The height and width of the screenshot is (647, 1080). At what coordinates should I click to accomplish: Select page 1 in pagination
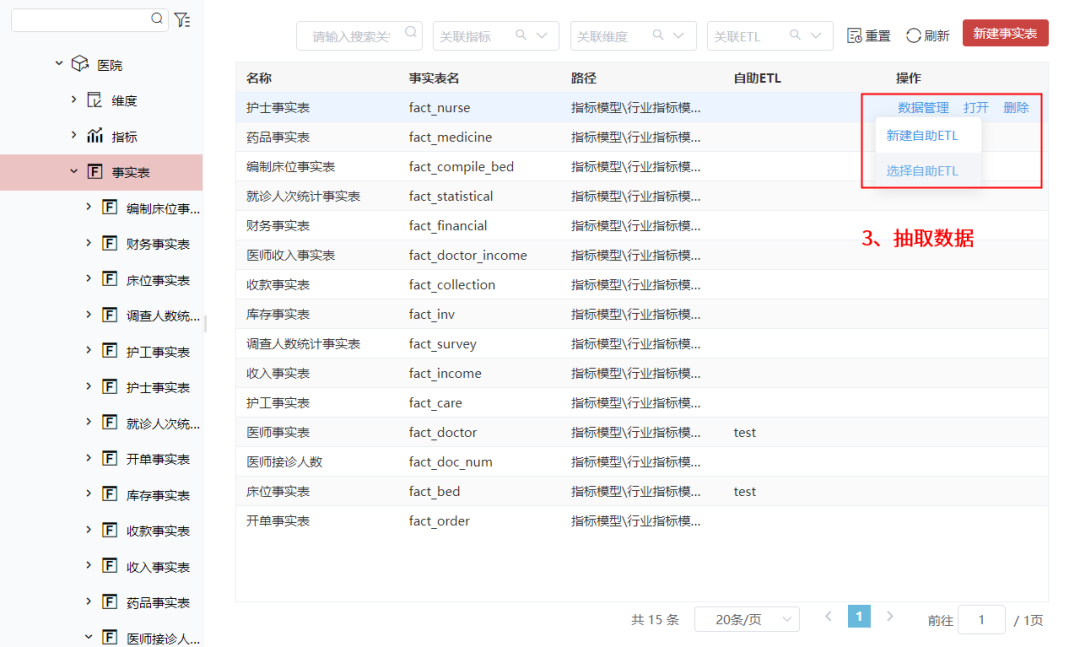tap(859, 616)
